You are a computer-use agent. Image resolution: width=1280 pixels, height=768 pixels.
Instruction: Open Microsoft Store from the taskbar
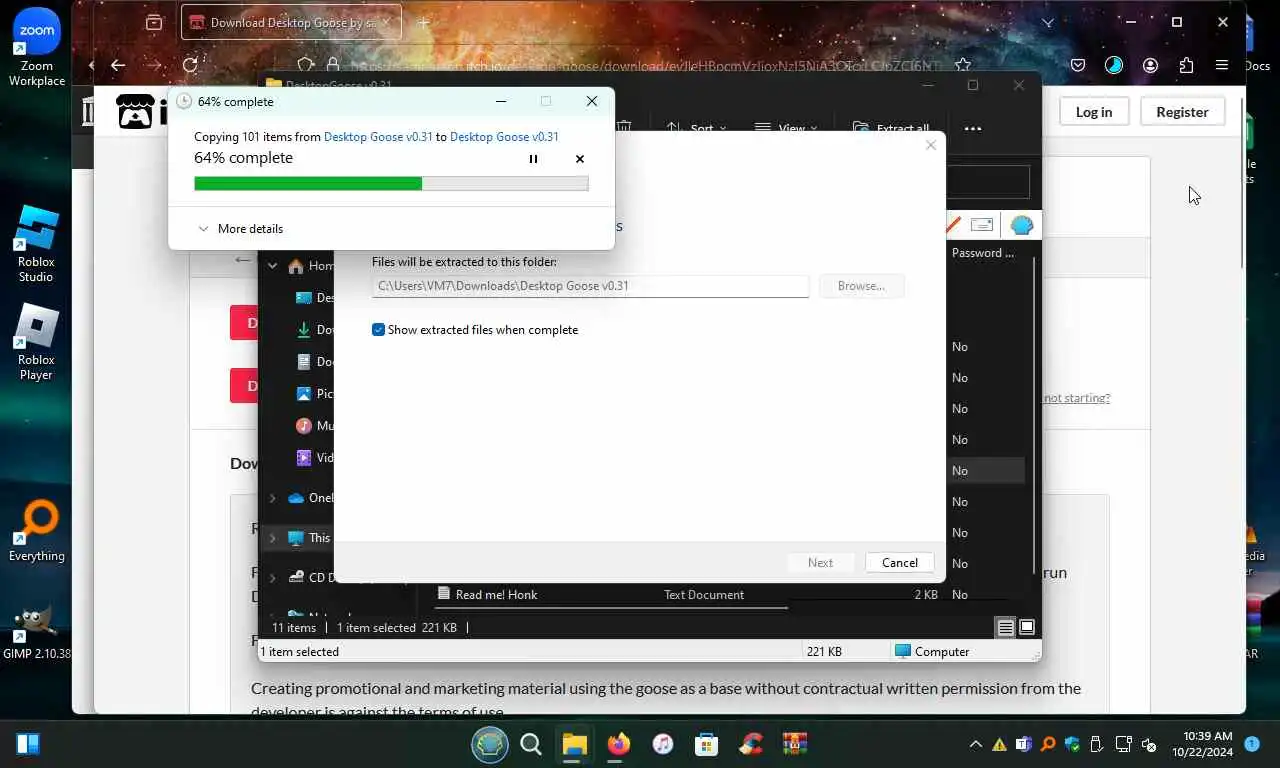pyautogui.click(x=707, y=744)
